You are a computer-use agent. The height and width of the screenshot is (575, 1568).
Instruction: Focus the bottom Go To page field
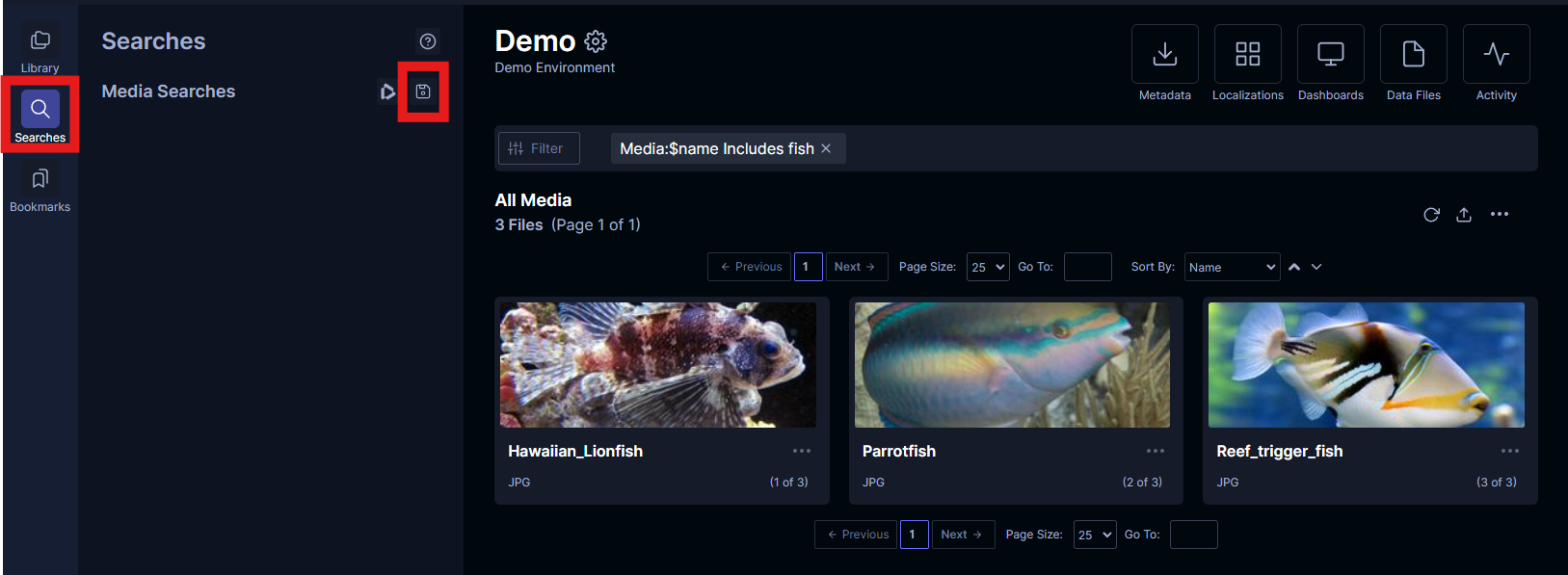[1194, 535]
